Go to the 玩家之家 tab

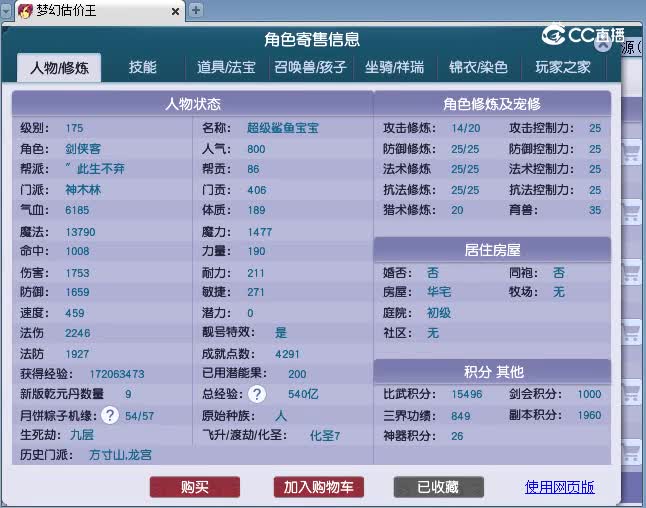click(563, 67)
